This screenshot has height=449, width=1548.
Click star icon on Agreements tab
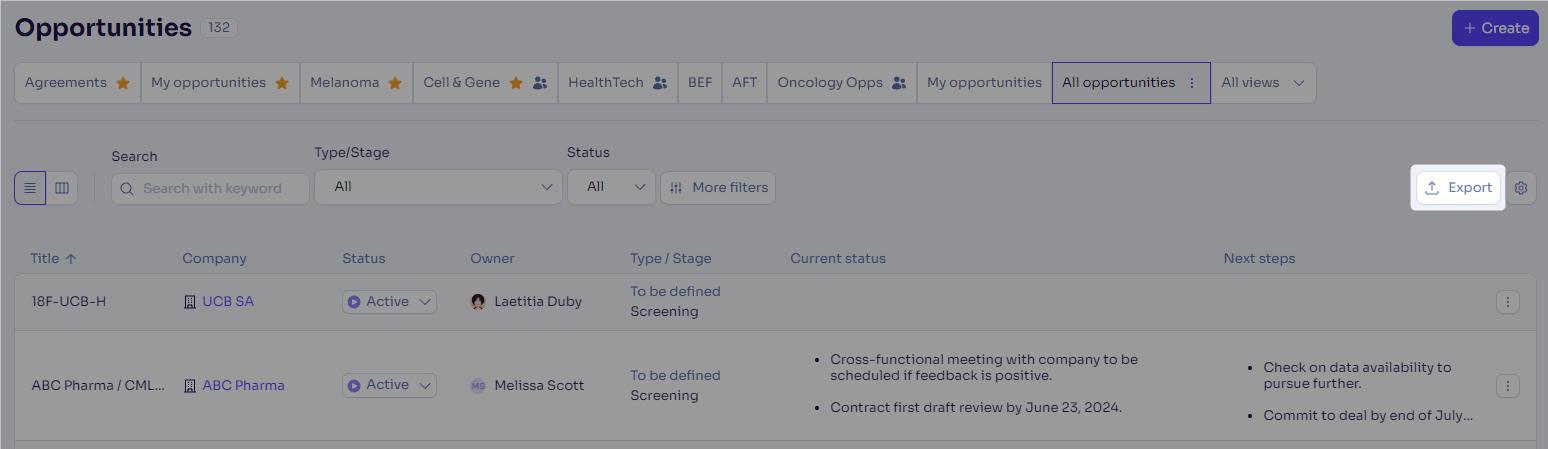click(x=123, y=83)
